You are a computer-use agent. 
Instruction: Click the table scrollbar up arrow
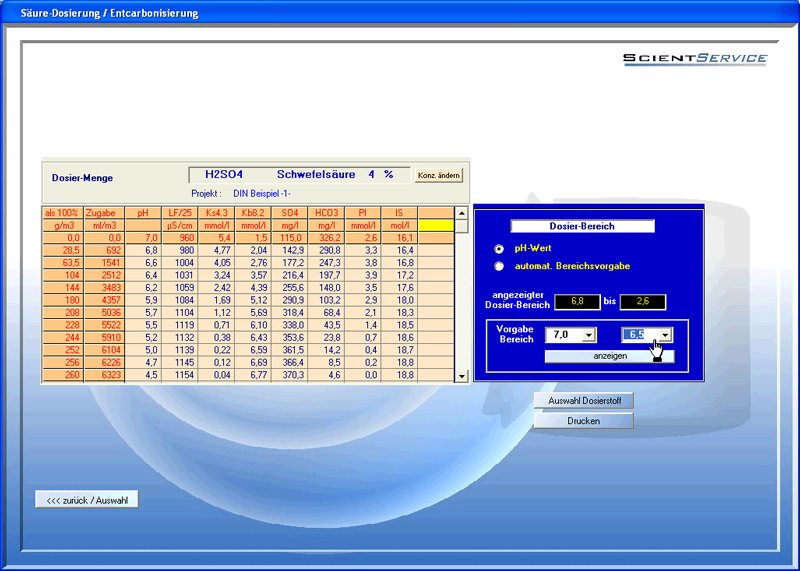coord(461,213)
